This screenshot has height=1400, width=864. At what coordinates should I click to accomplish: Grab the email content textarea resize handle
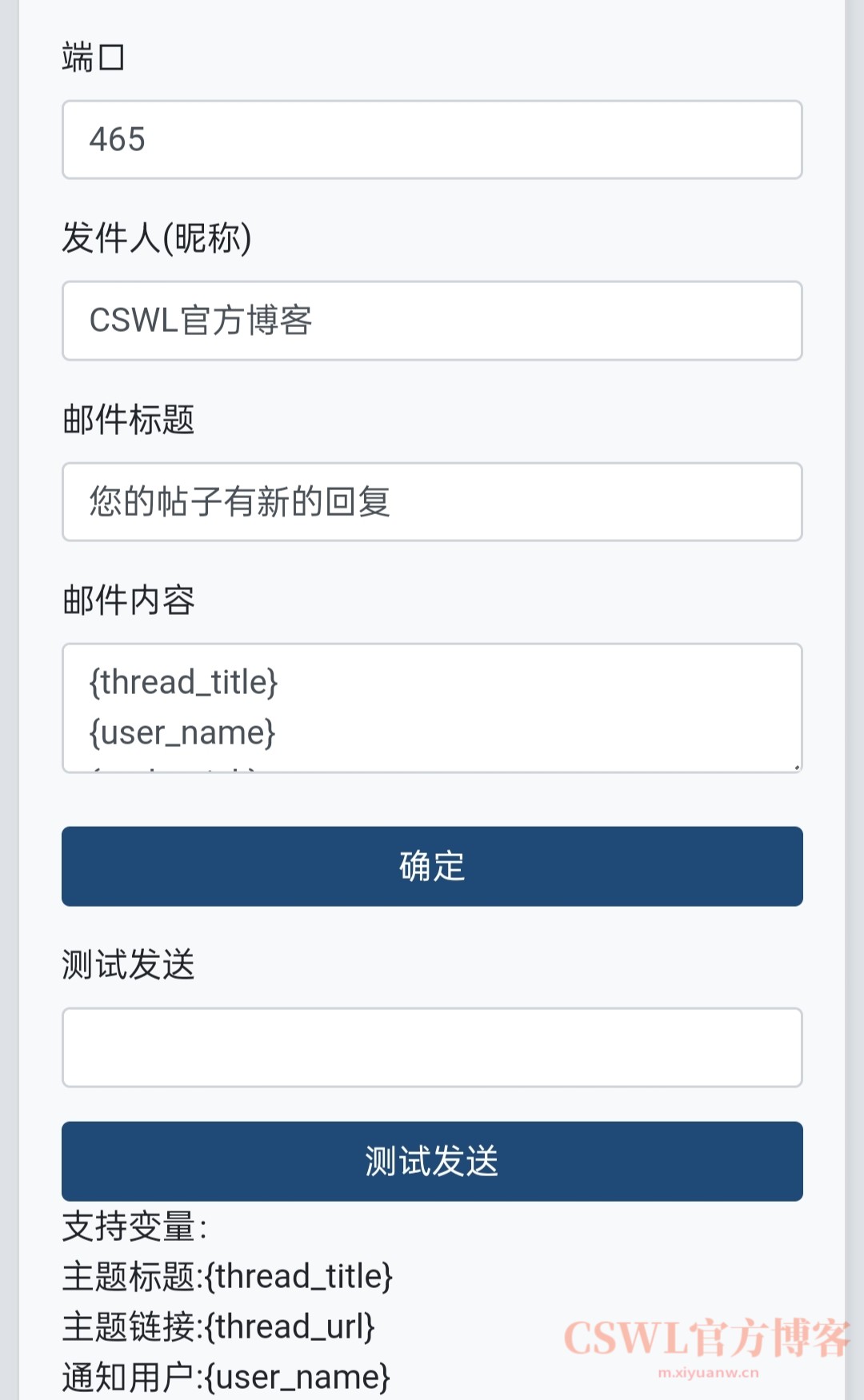point(796,767)
